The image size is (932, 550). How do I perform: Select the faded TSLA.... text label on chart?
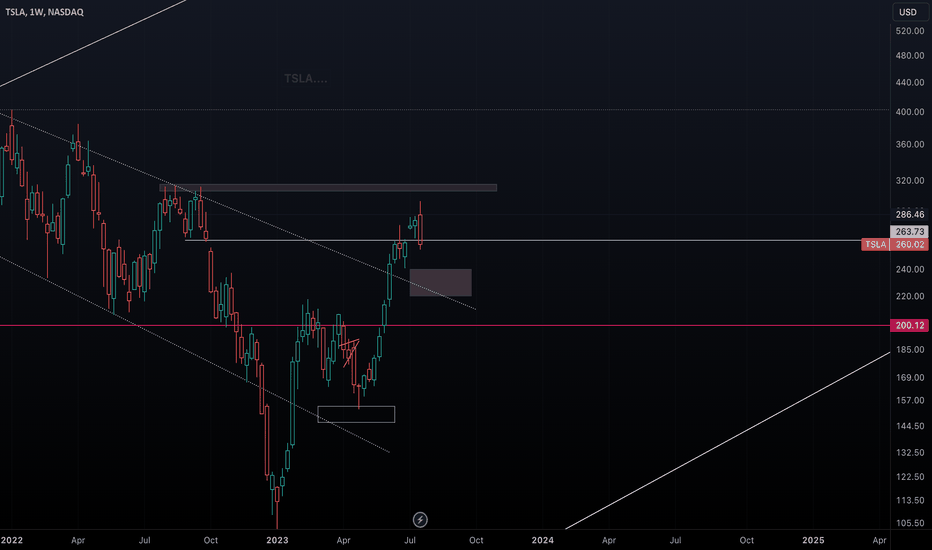pyautogui.click(x=306, y=78)
